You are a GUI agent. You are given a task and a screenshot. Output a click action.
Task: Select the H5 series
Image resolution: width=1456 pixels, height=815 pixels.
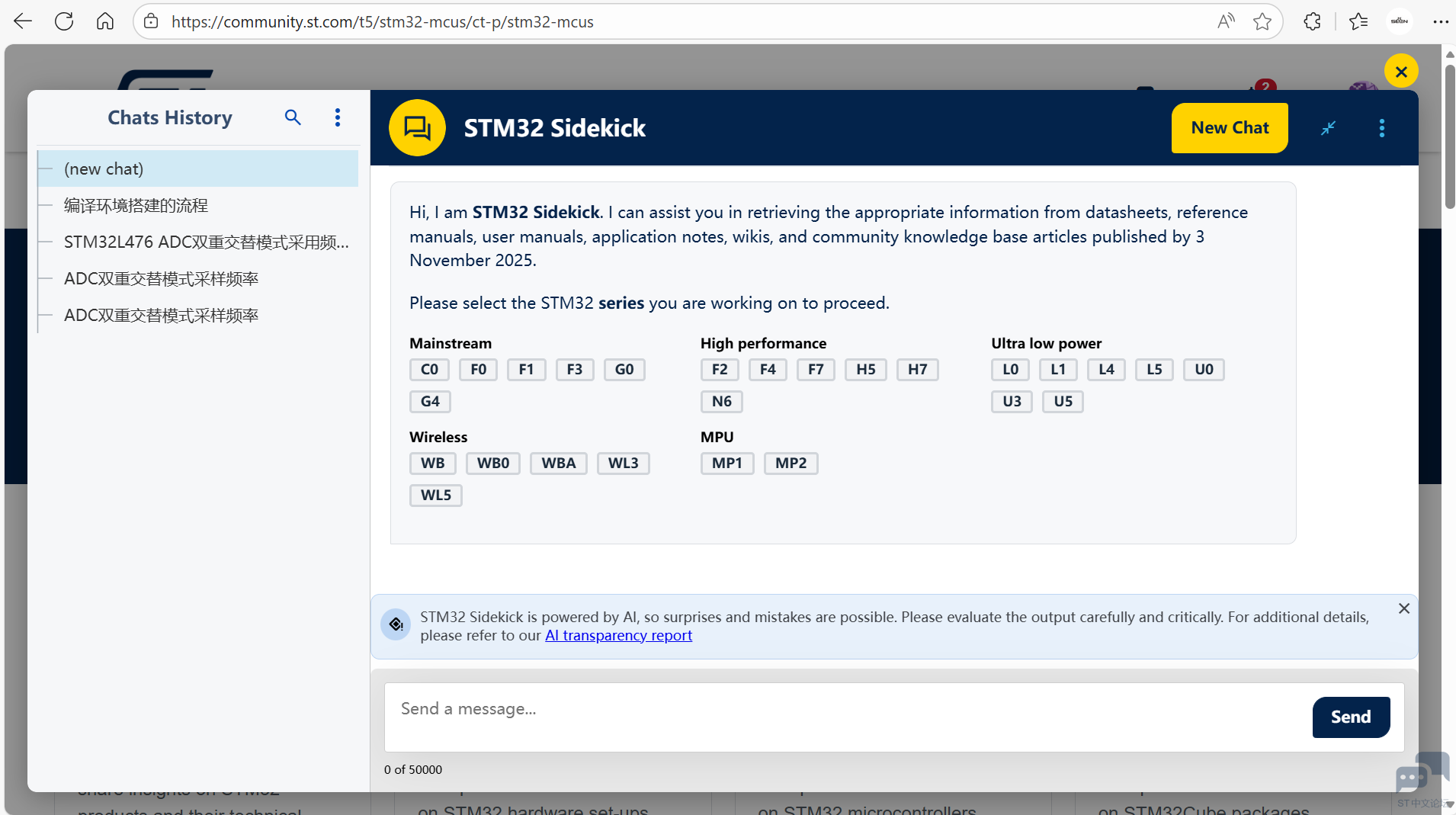865,370
